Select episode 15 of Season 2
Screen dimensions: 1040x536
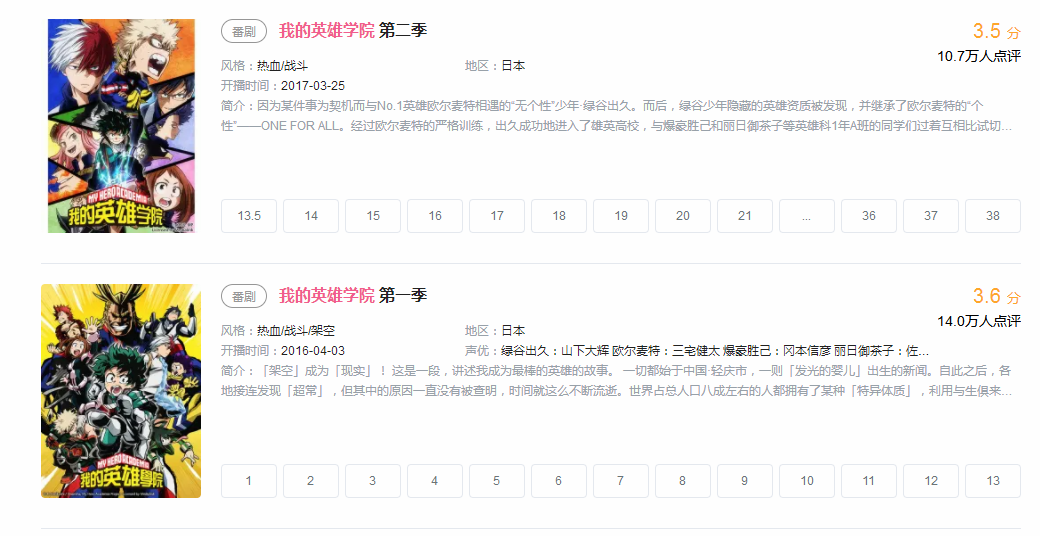pyautogui.click(x=373, y=216)
